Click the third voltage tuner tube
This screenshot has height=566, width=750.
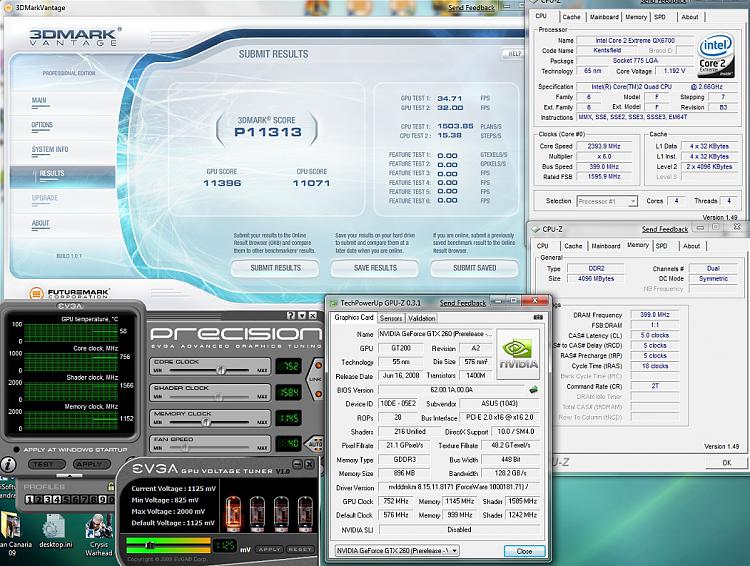pyautogui.click(x=281, y=514)
